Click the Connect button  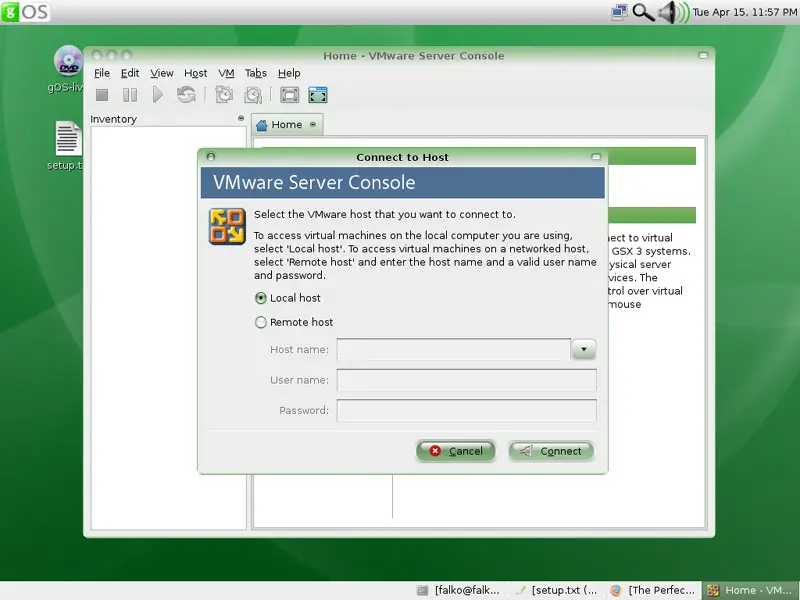(551, 451)
